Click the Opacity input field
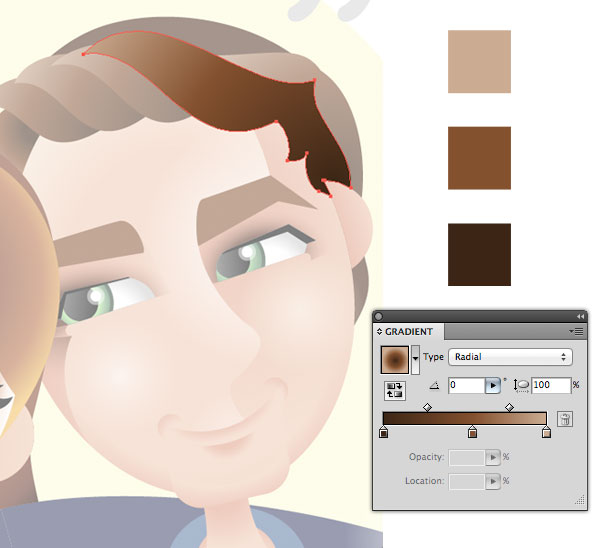The height and width of the screenshot is (548, 600). coord(467,457)
